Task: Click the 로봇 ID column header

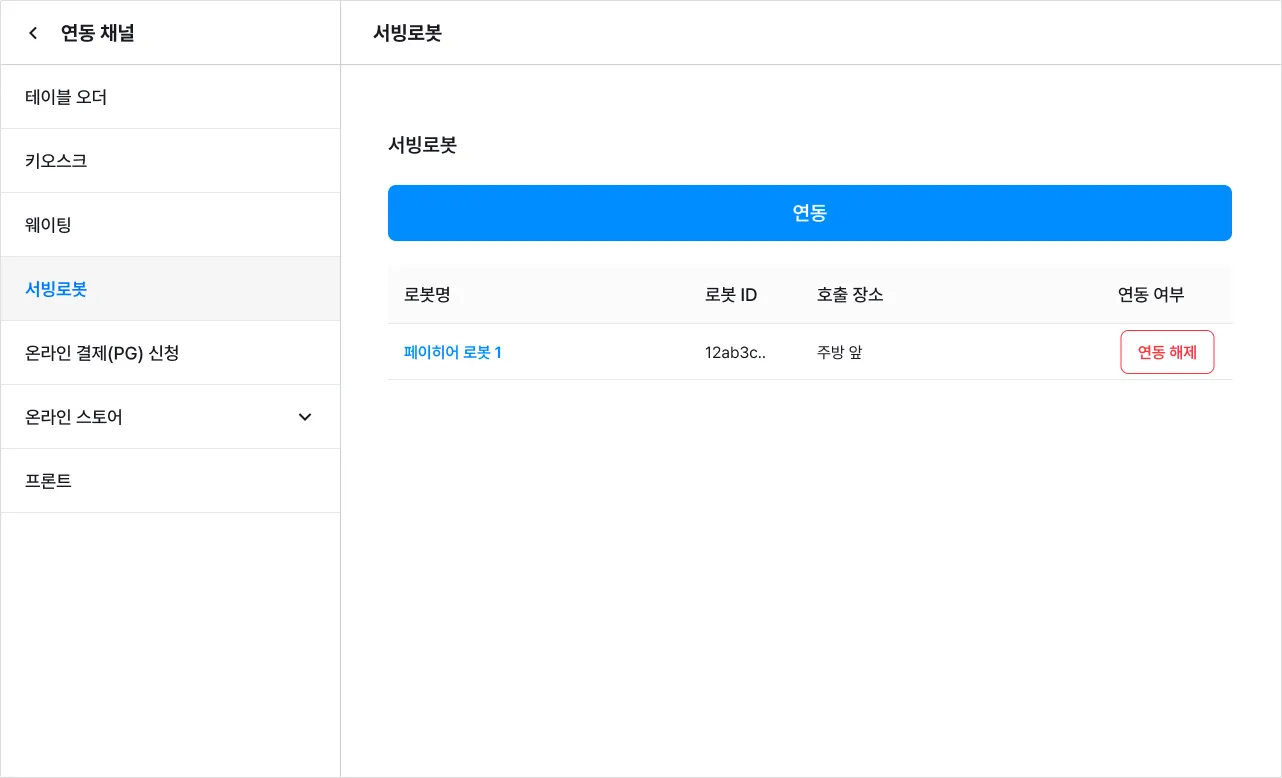Action: click(x=731, y=294)
